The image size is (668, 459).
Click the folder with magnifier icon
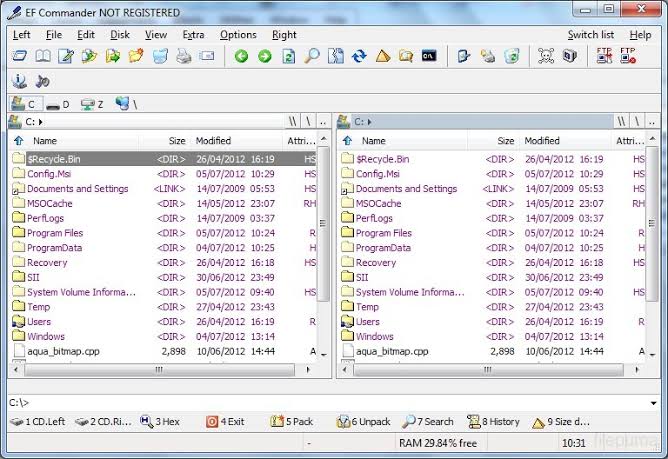(406, 56)
